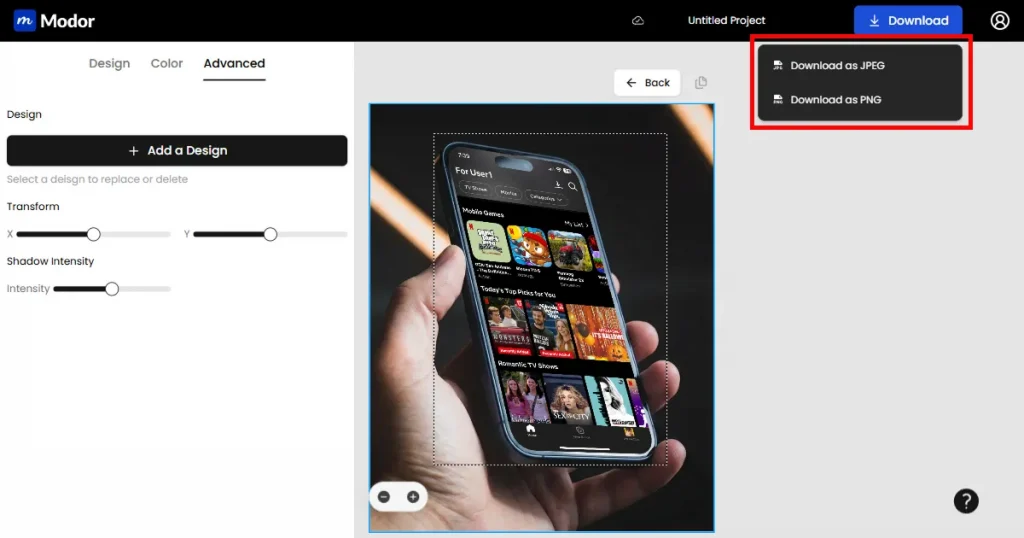
Task: Click the Modor logo icon
Action: [x=25, y=20]
